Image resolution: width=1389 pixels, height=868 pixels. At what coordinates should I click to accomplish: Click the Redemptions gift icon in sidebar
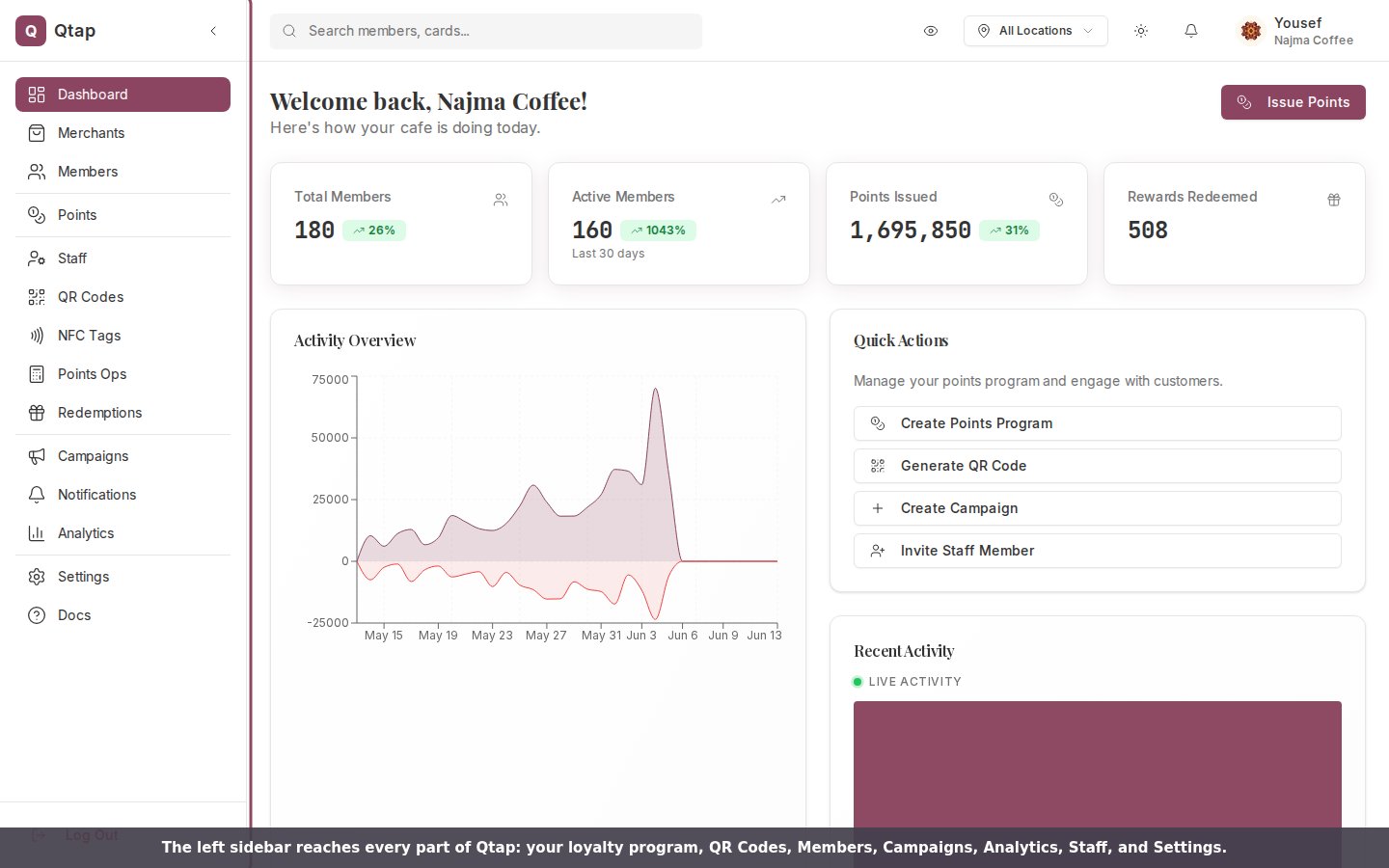click(37, 413)
